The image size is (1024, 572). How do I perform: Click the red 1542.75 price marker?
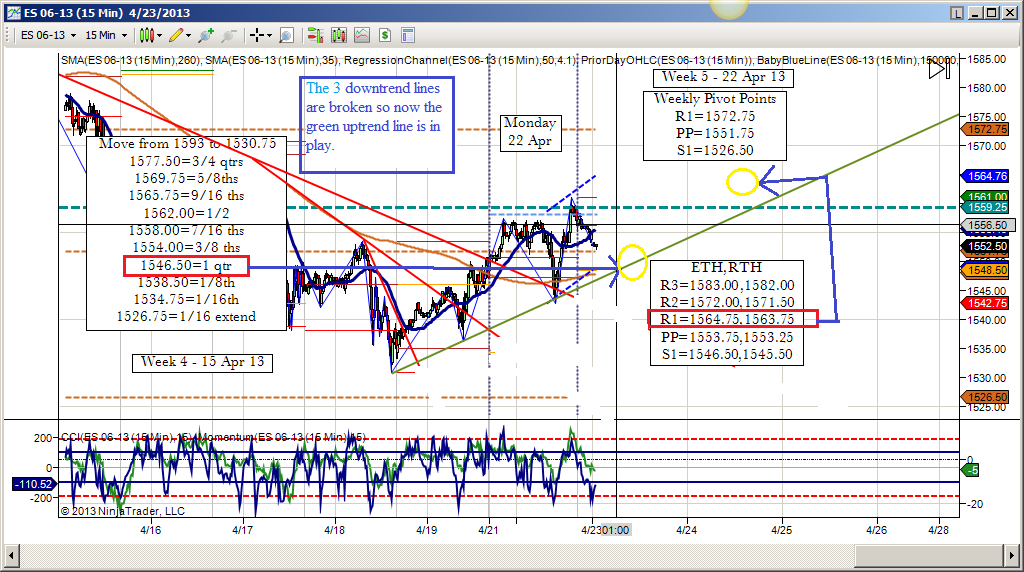pyautogui.click(x=985, y=303)
